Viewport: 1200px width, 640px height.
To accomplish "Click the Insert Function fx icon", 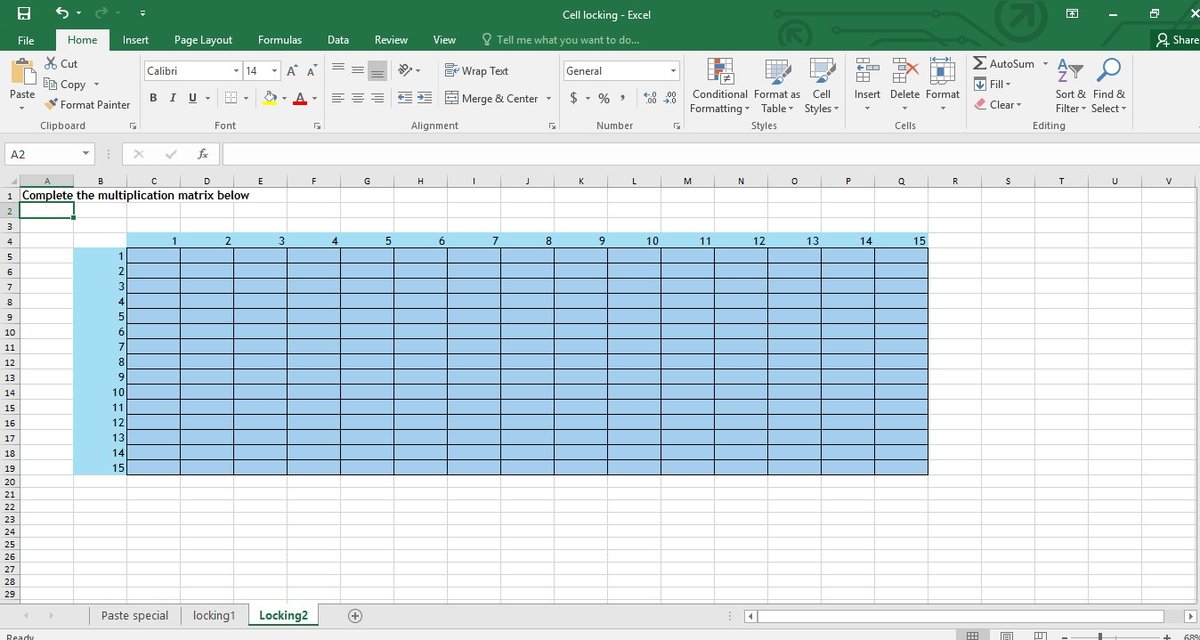I will 202,154.
